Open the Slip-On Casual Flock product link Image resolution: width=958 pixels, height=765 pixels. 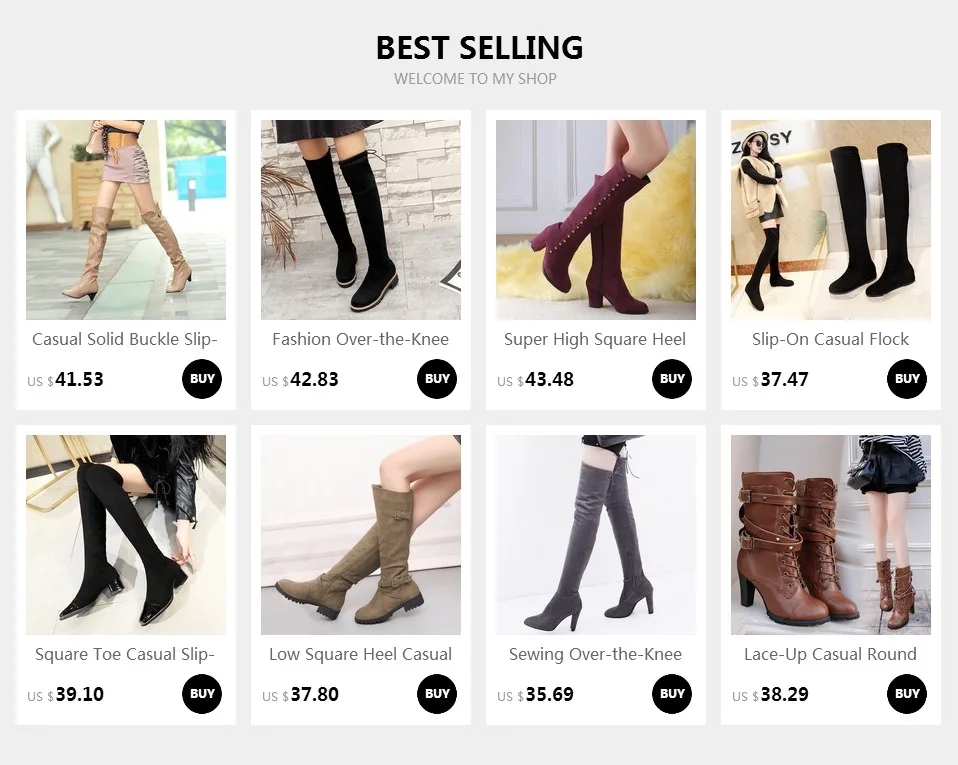pos(830,339)
